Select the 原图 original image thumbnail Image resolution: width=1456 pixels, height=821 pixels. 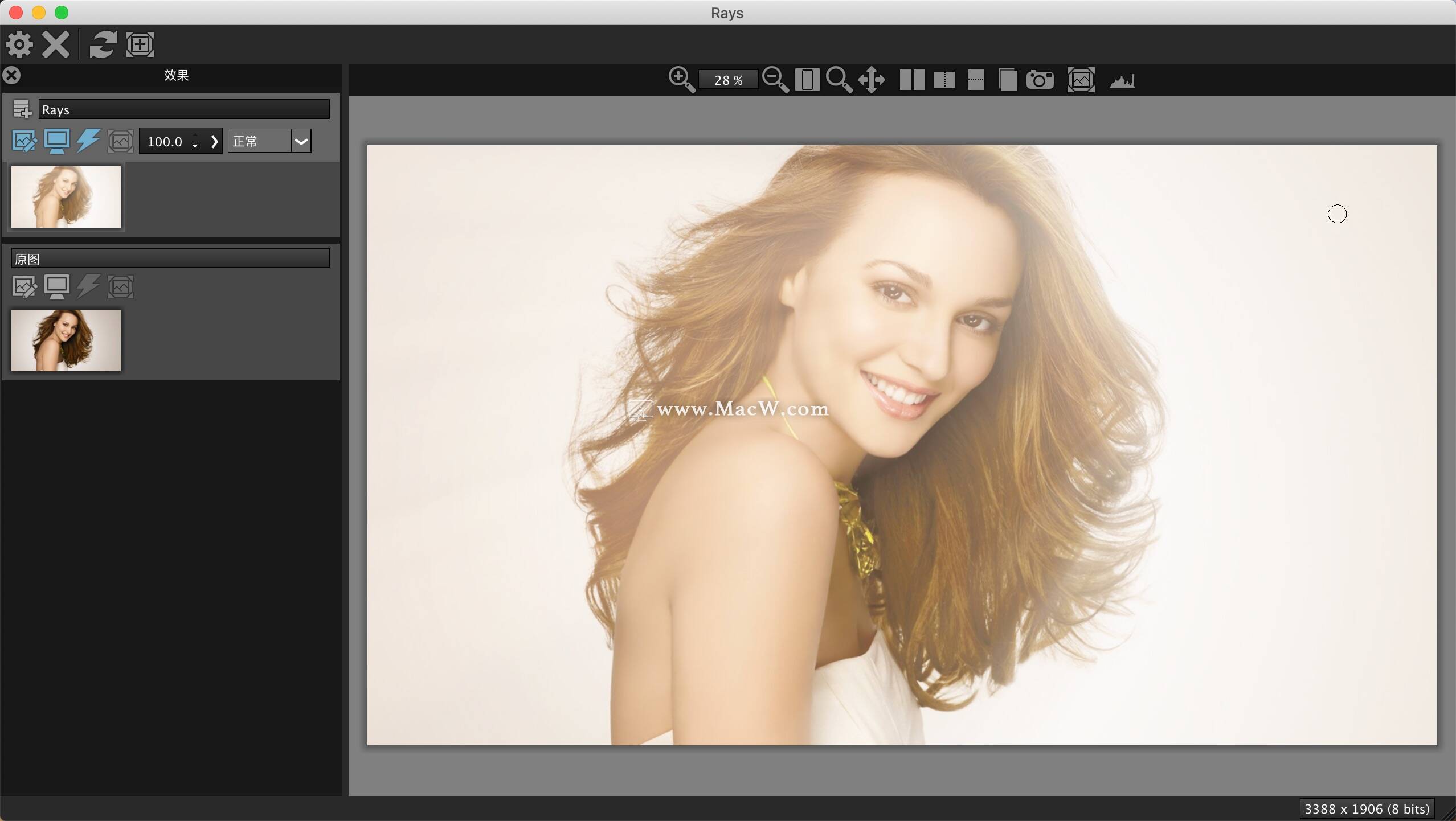[x=66, y=340]
